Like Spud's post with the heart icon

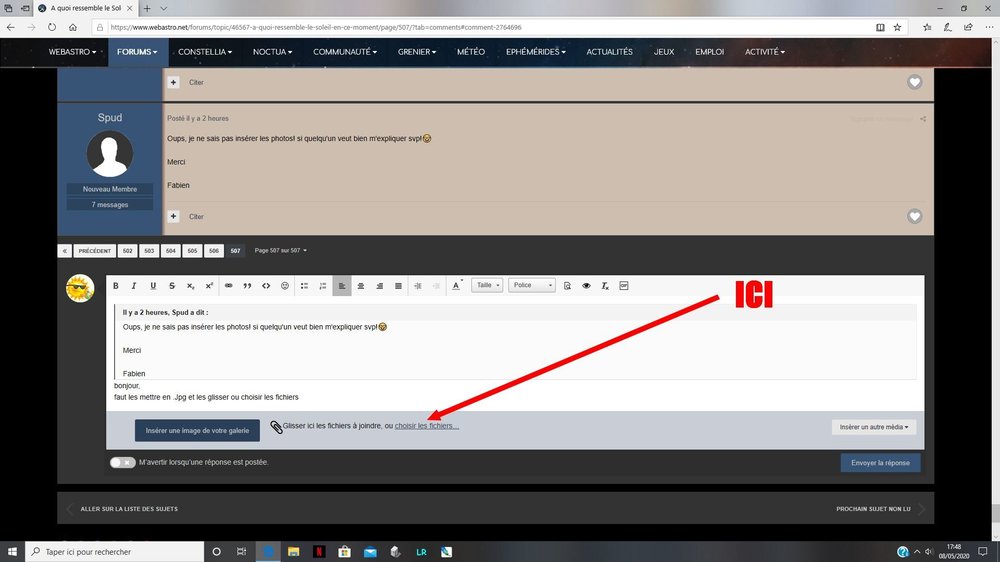click(915, 216)
